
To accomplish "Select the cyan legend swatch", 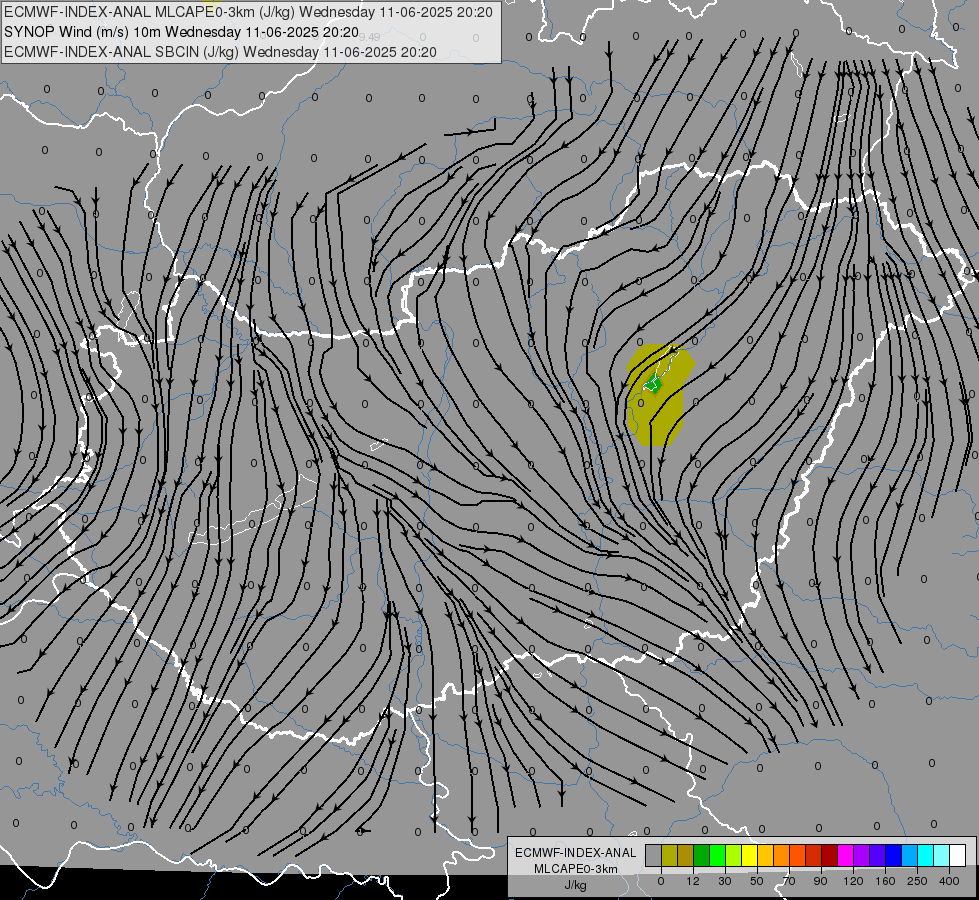I will (x=926, y=856).
